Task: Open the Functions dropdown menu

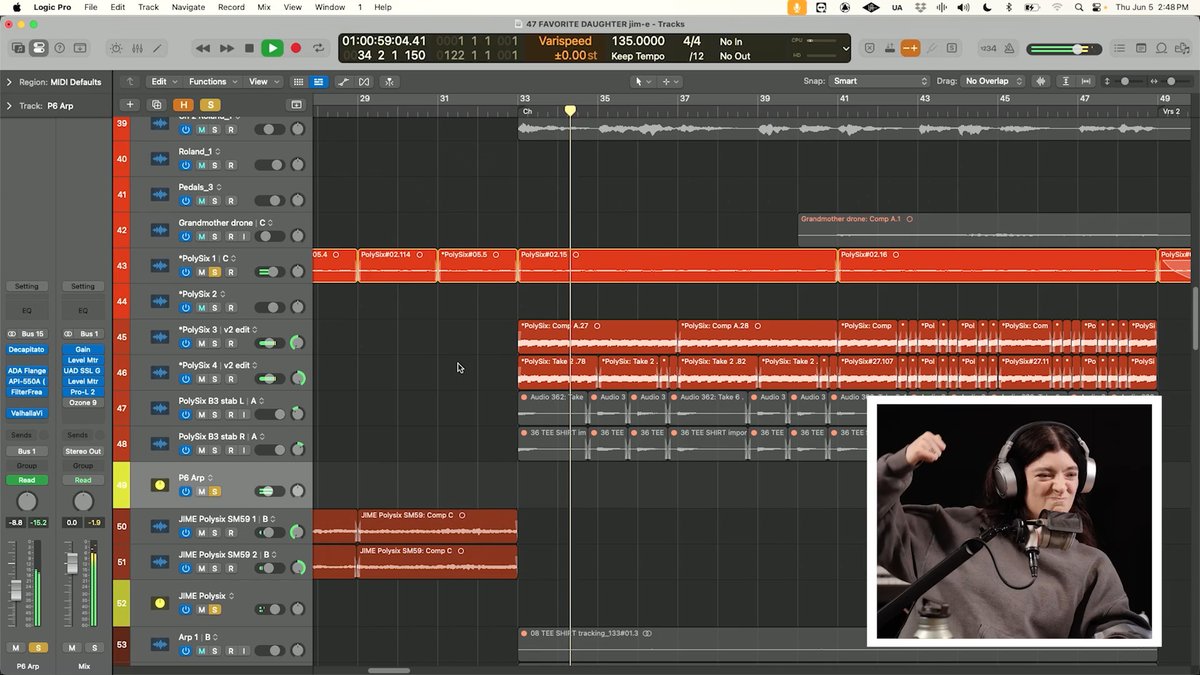Action: [213, 82]
